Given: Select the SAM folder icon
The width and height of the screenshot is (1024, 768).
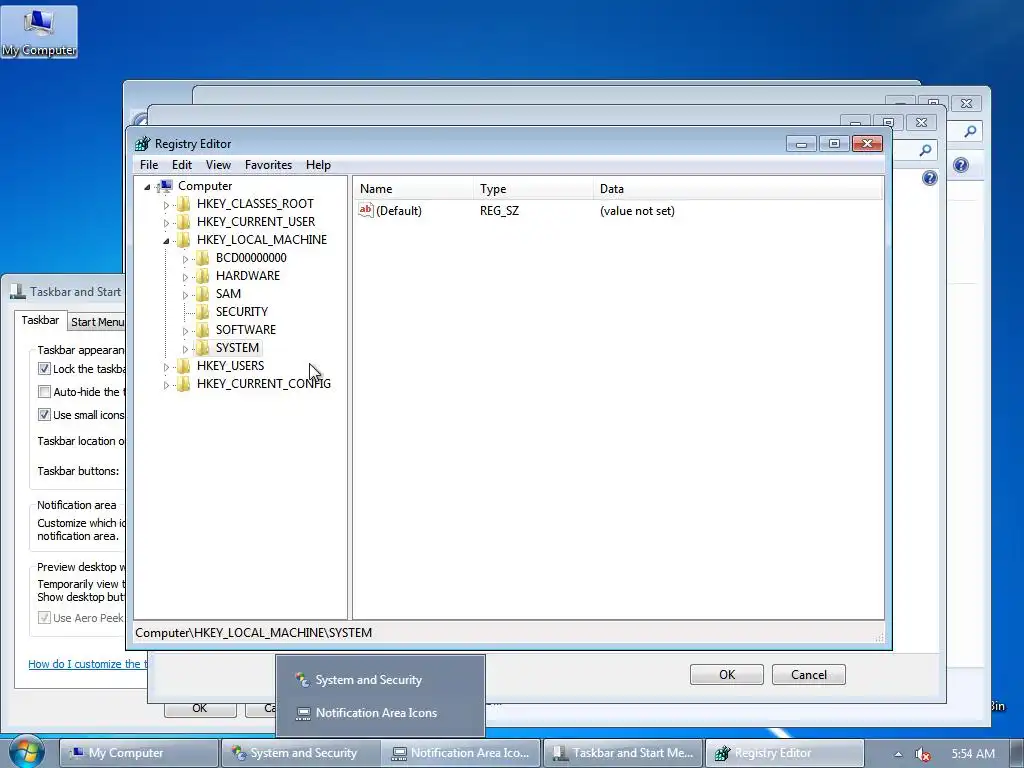Looking at the screenshot, I should tap(203, 293).
